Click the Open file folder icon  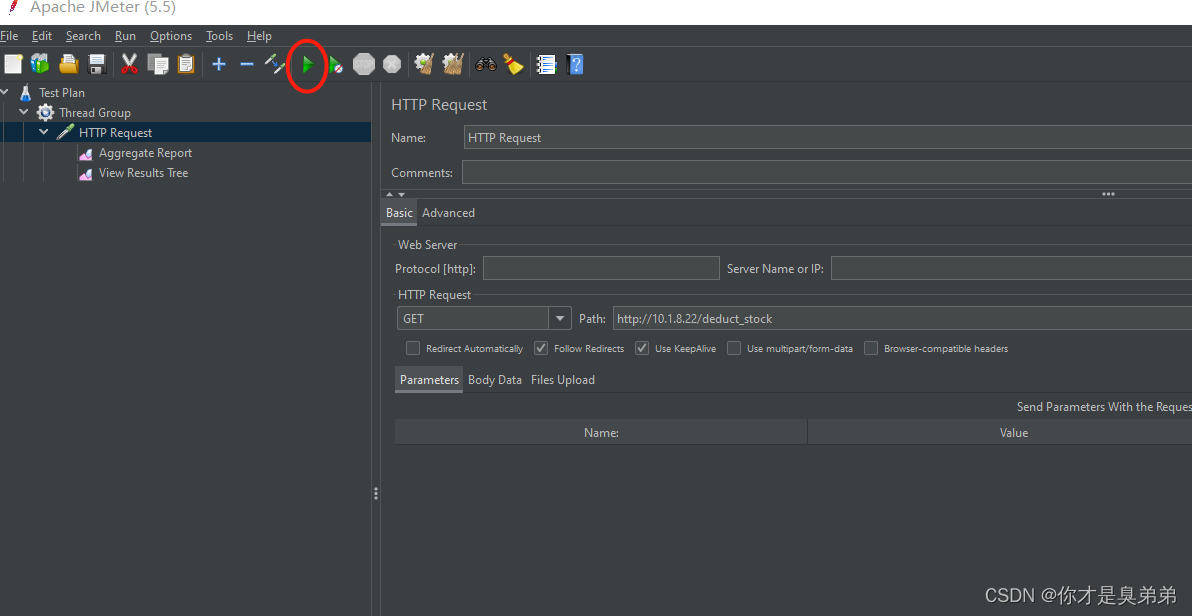(69, 65)
